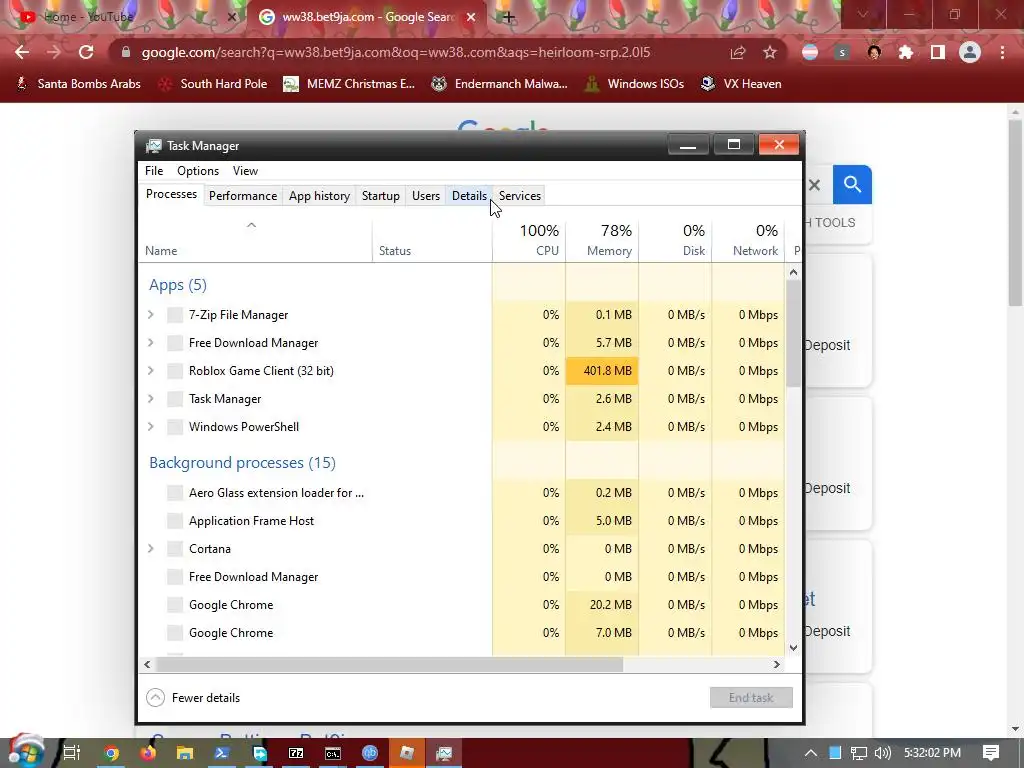The width and height of the screenshot is (1024, 768).
Task: Switch to the Home - YouTube tab
Action: click(x=124, y=17)
